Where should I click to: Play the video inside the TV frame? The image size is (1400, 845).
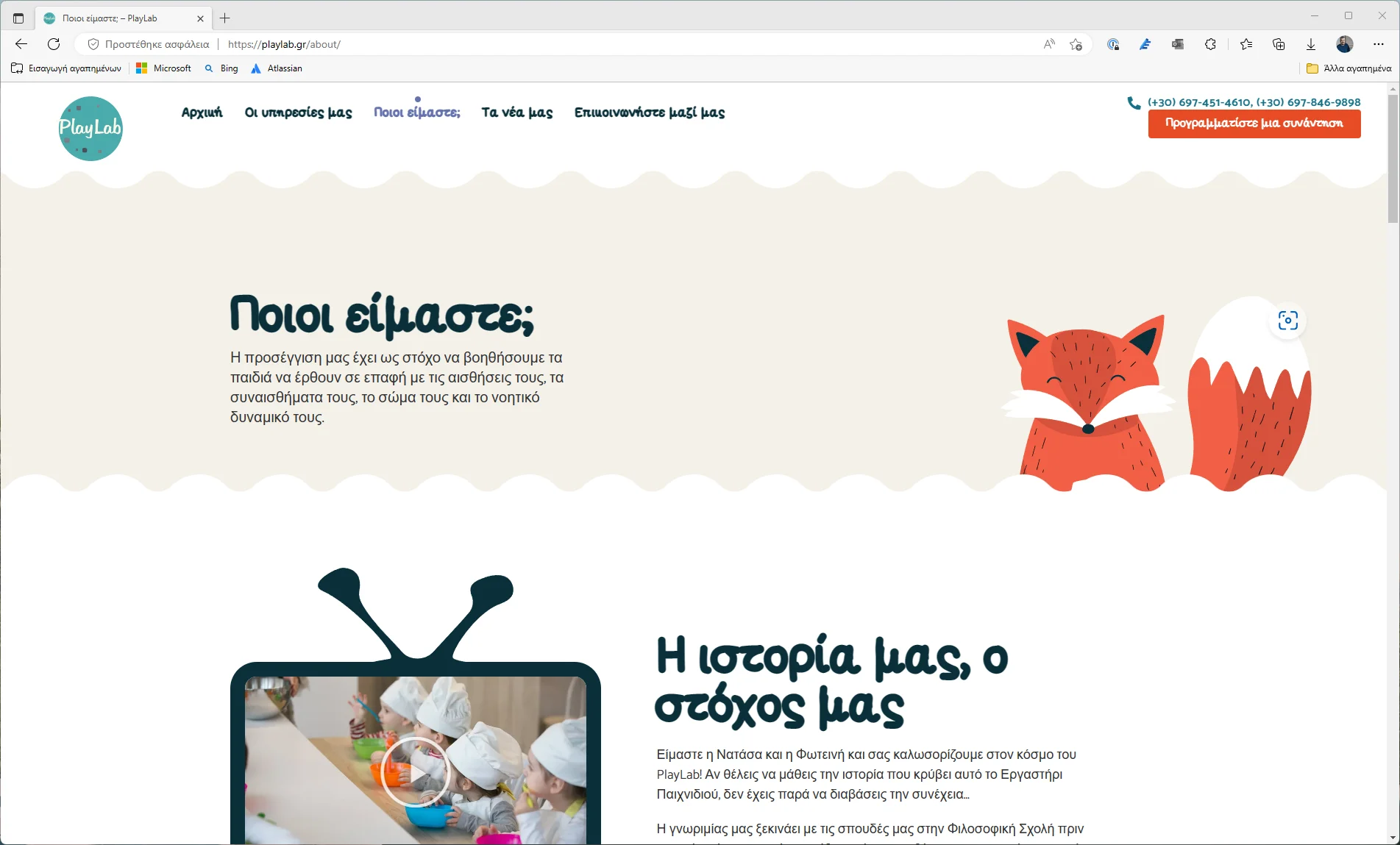pyautogui.click(x=416, y=772)
